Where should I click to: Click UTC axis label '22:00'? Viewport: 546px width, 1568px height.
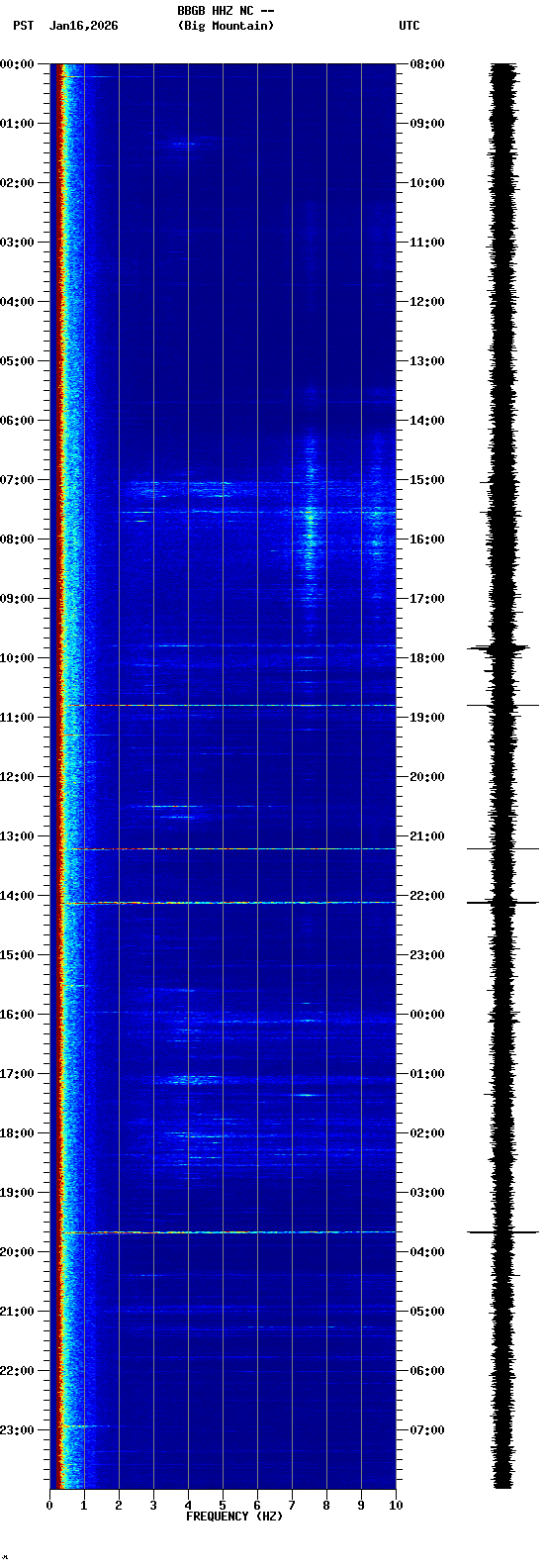tap(427, 896)
